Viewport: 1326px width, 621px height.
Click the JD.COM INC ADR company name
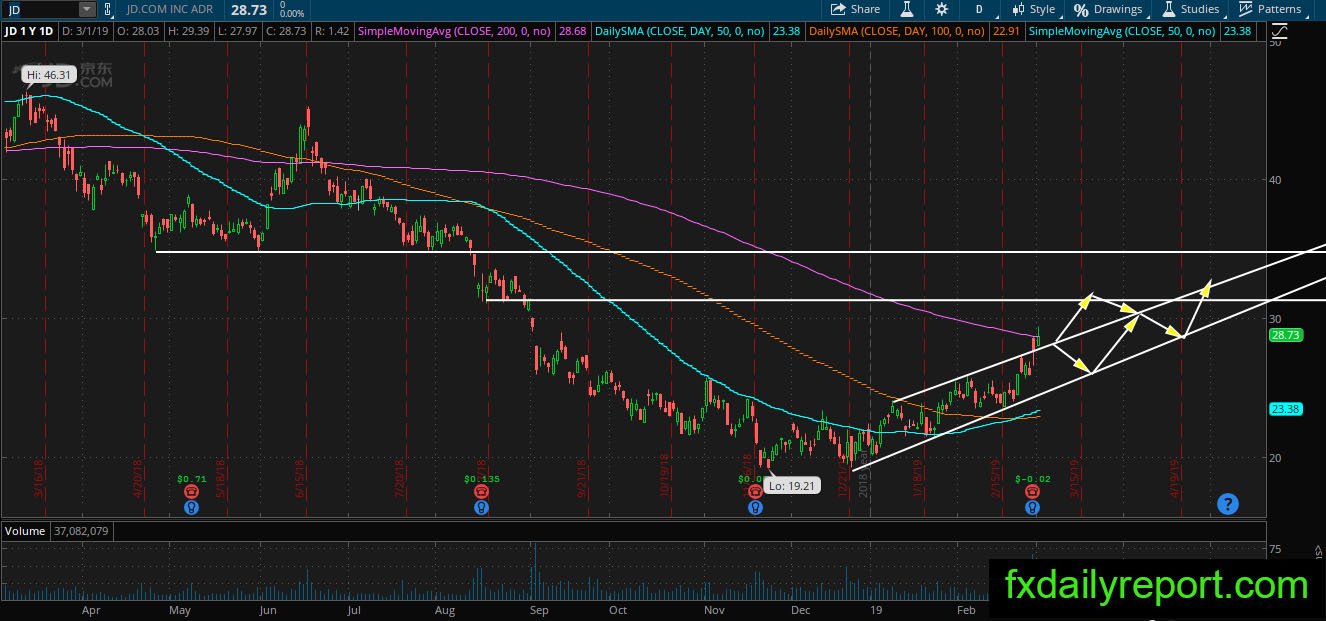tap(168, 9)
